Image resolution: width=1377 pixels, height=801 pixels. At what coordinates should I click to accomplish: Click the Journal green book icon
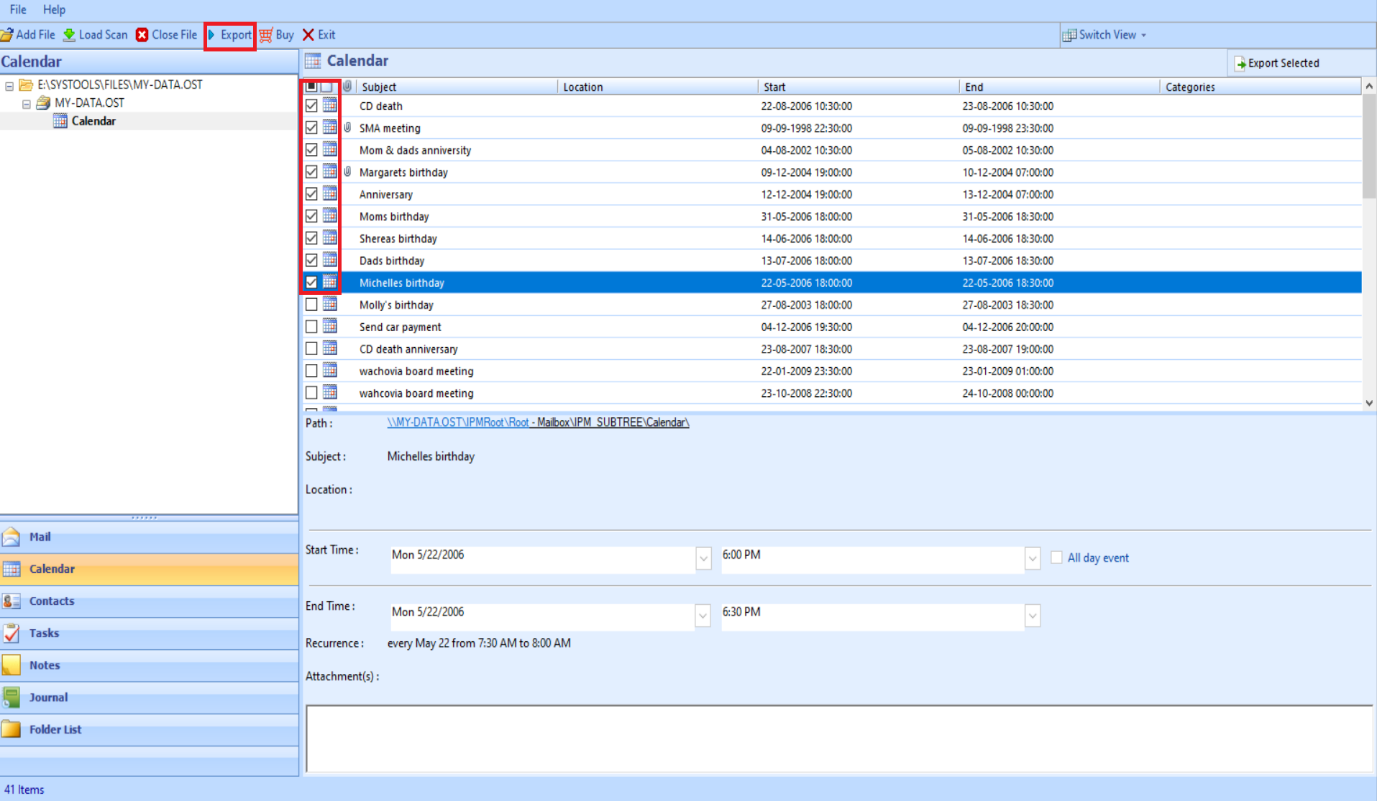pos(11,697)
